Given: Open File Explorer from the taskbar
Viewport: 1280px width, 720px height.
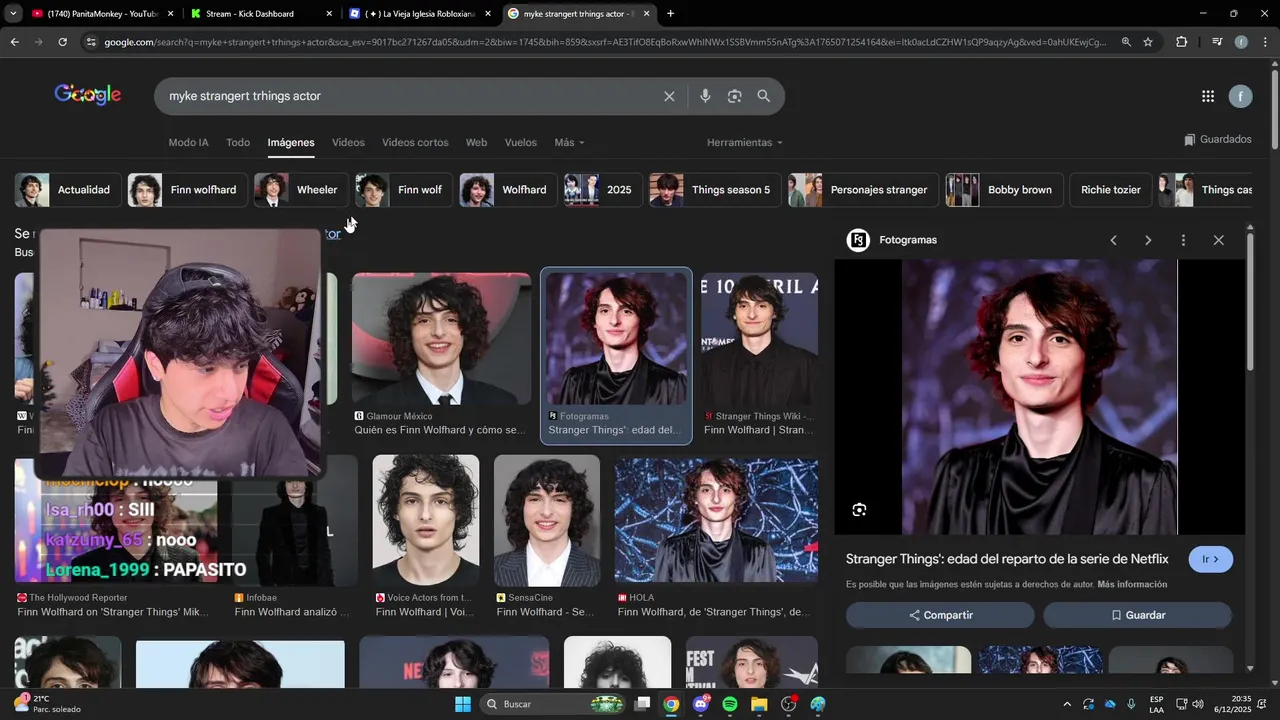Looking at the screenshot, I should coord(759,704).
